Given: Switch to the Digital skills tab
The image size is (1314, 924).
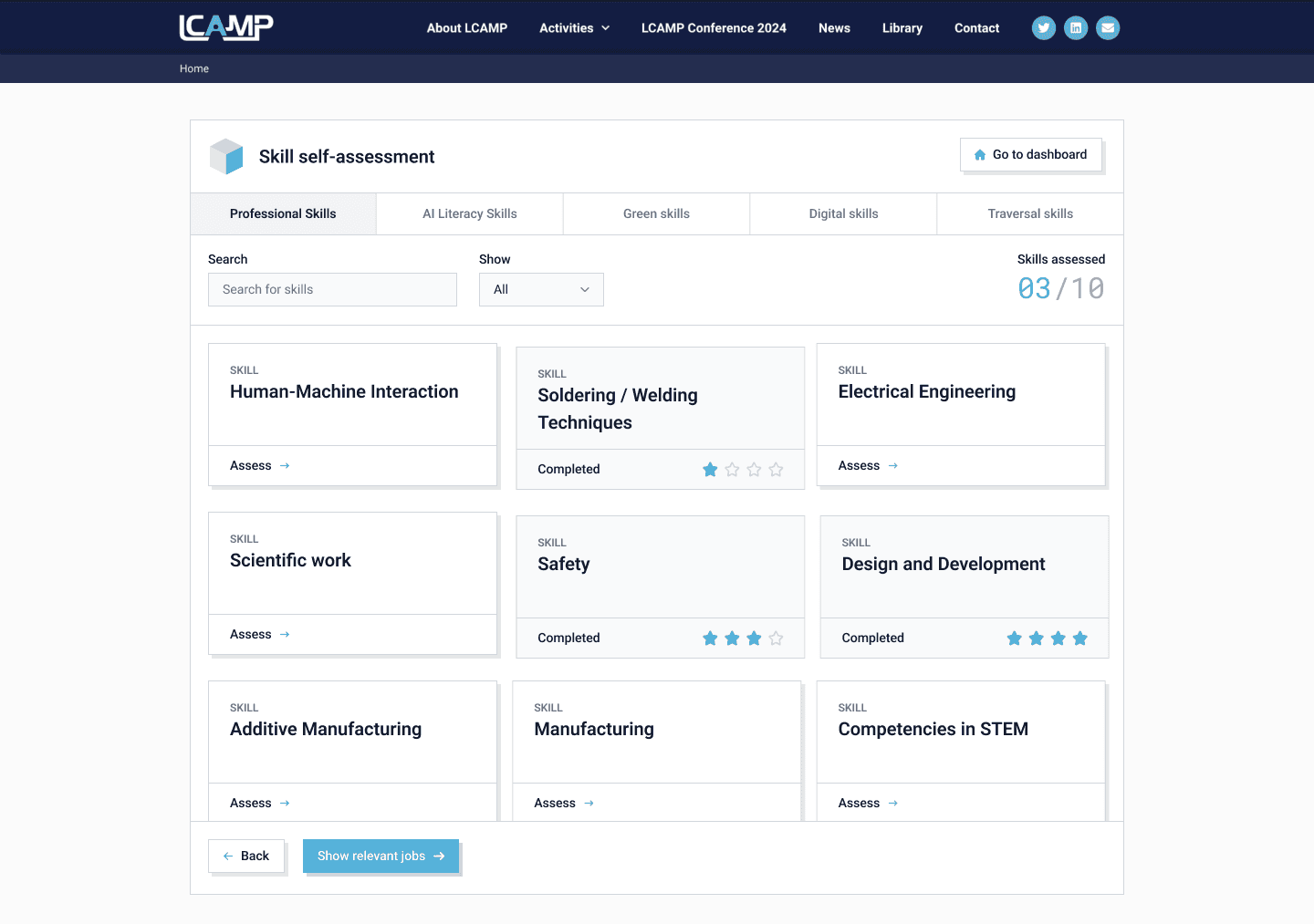Looking at the screenshot, I should pyautogui.click(x=844, y=213).
